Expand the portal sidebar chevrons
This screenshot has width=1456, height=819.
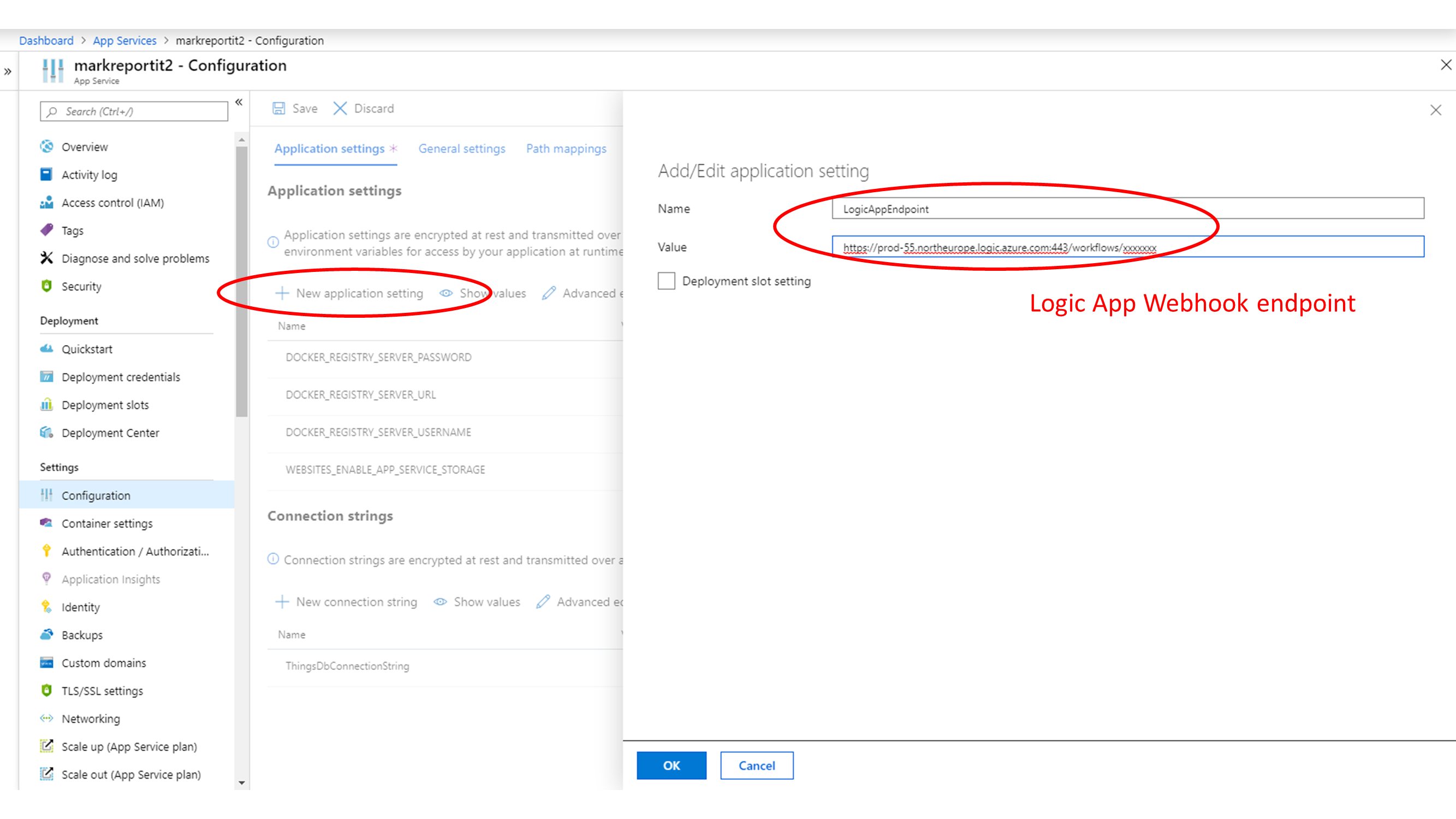coord(8,72)
